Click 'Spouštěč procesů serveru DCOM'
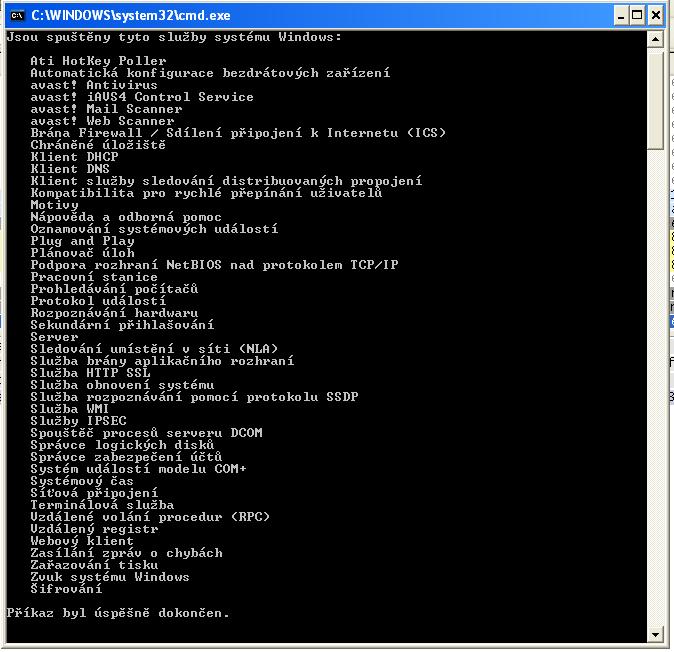Viewport: 674px width, 652px height. pos(146,433)
